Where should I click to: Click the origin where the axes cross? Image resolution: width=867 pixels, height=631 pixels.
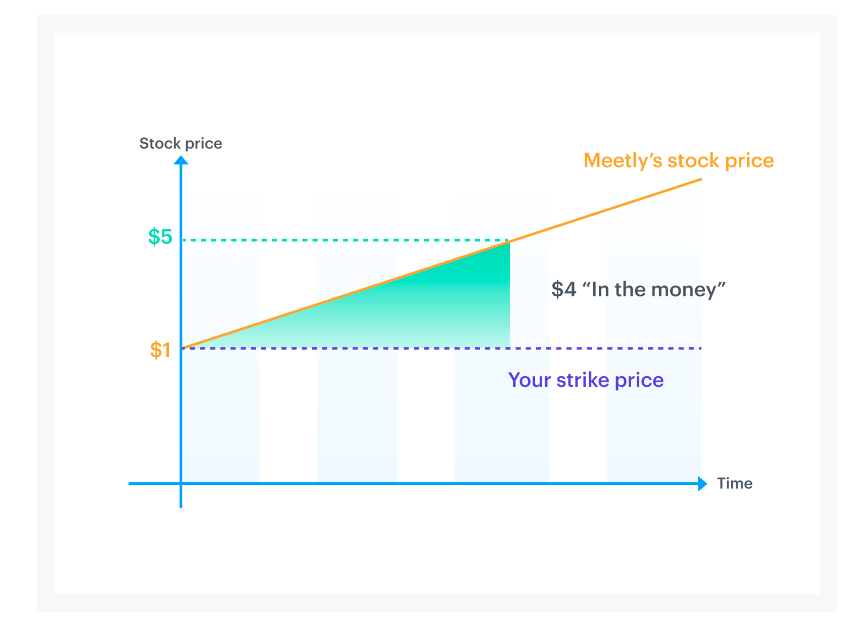tap(181, 483)
